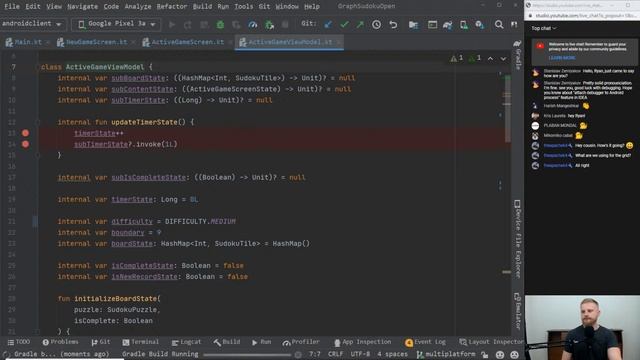Click the happy face feedback icon
This screenshot has height=360, width=640.
pos(500,355)
